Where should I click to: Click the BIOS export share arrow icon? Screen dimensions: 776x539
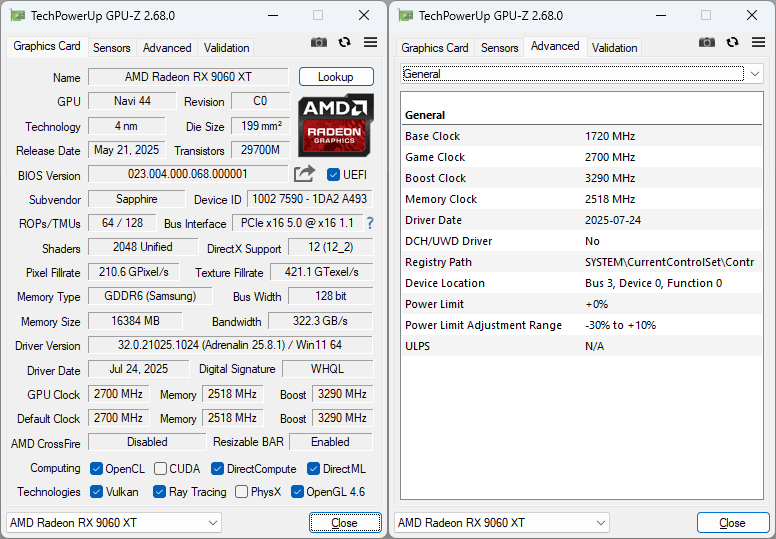[x=304, y=174]
